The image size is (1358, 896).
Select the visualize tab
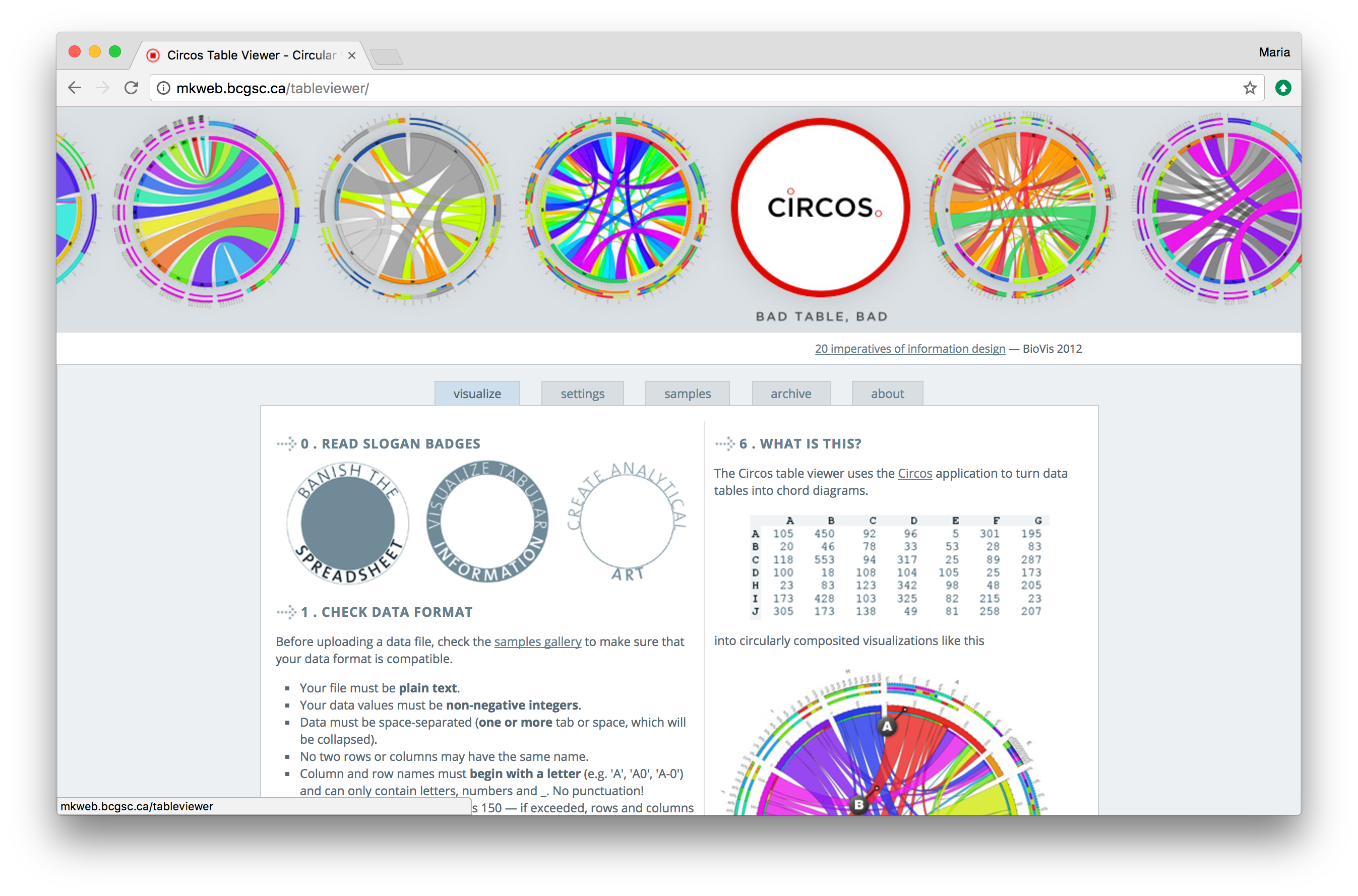click(x=477, y=393)
